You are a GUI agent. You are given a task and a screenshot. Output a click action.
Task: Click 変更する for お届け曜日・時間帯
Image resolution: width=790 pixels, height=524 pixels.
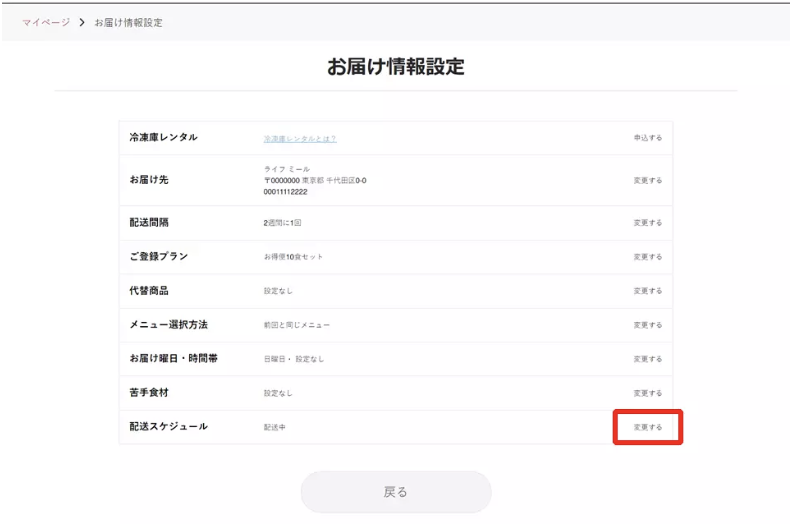(647, 359)
